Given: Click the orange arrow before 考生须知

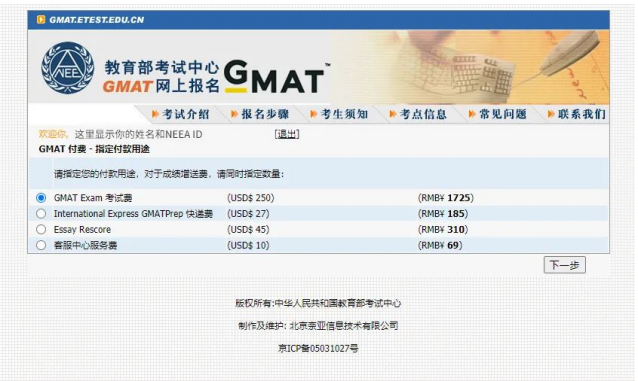Looking at the screenshot, I should [x=313, y=114].
